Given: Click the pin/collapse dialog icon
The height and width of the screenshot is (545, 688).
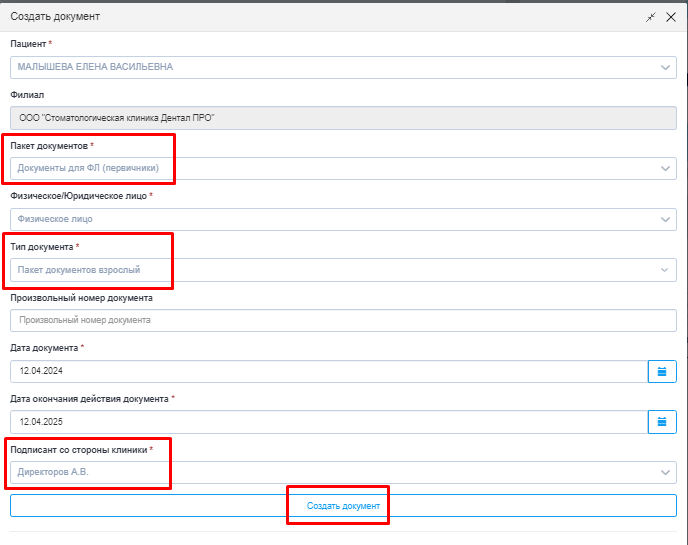Looking at the screenshot, I should click(651, 17).
